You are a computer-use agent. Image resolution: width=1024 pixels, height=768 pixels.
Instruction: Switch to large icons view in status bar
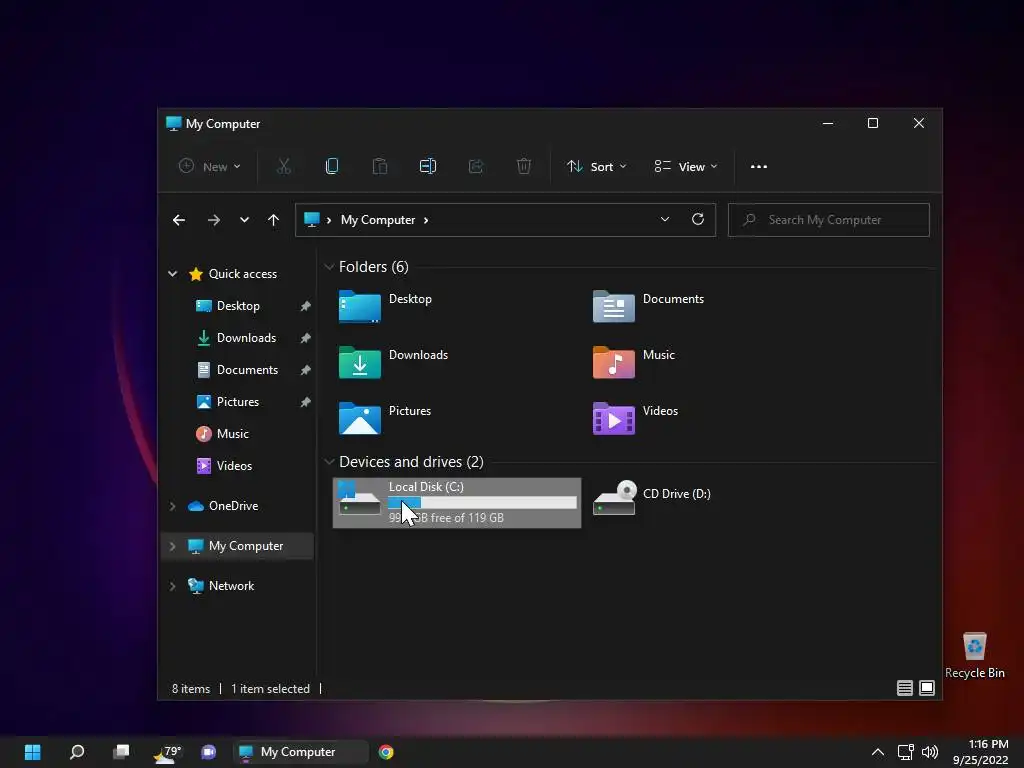pyautogui.click(x=927, y=688)
